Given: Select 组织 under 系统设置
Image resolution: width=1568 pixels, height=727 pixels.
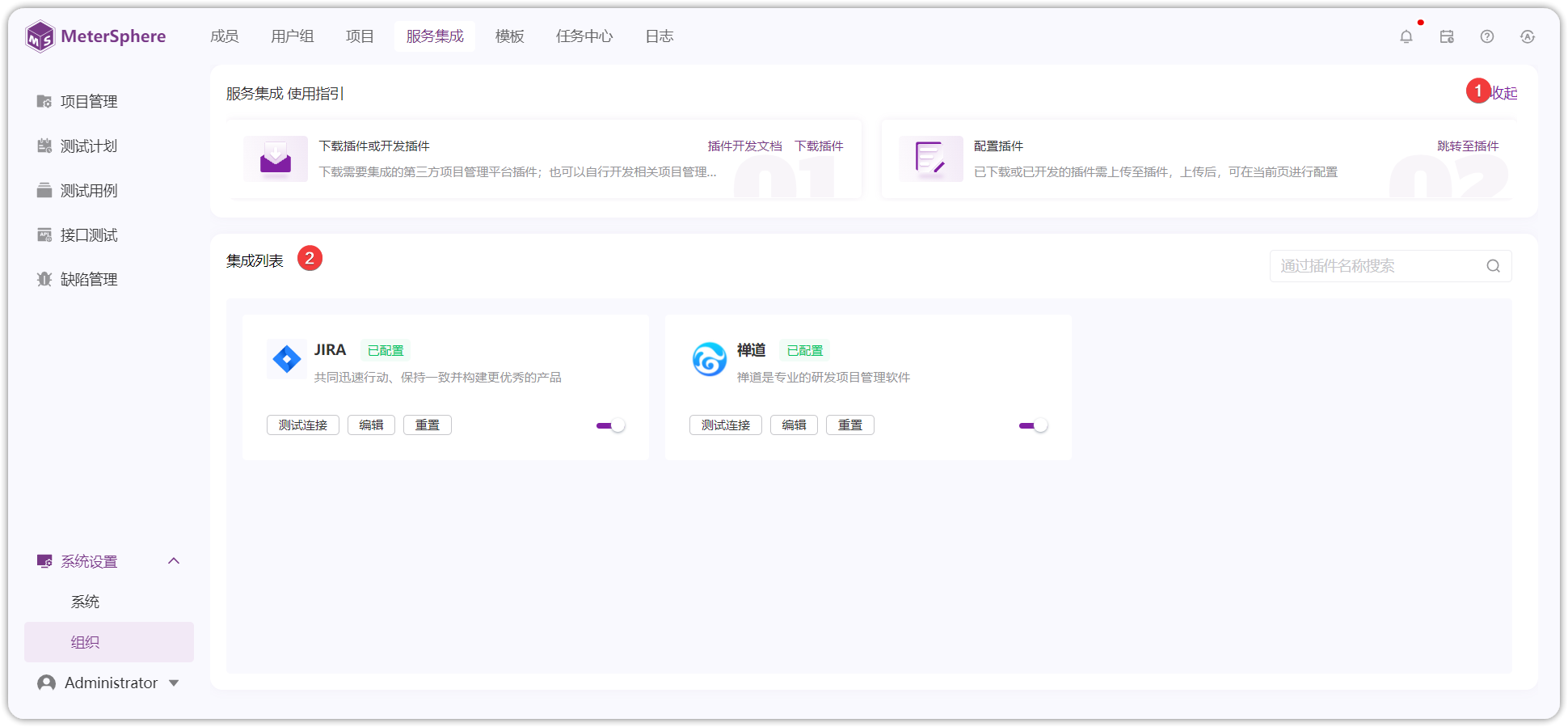Looking at the screenshot, I should coord(109,642).
